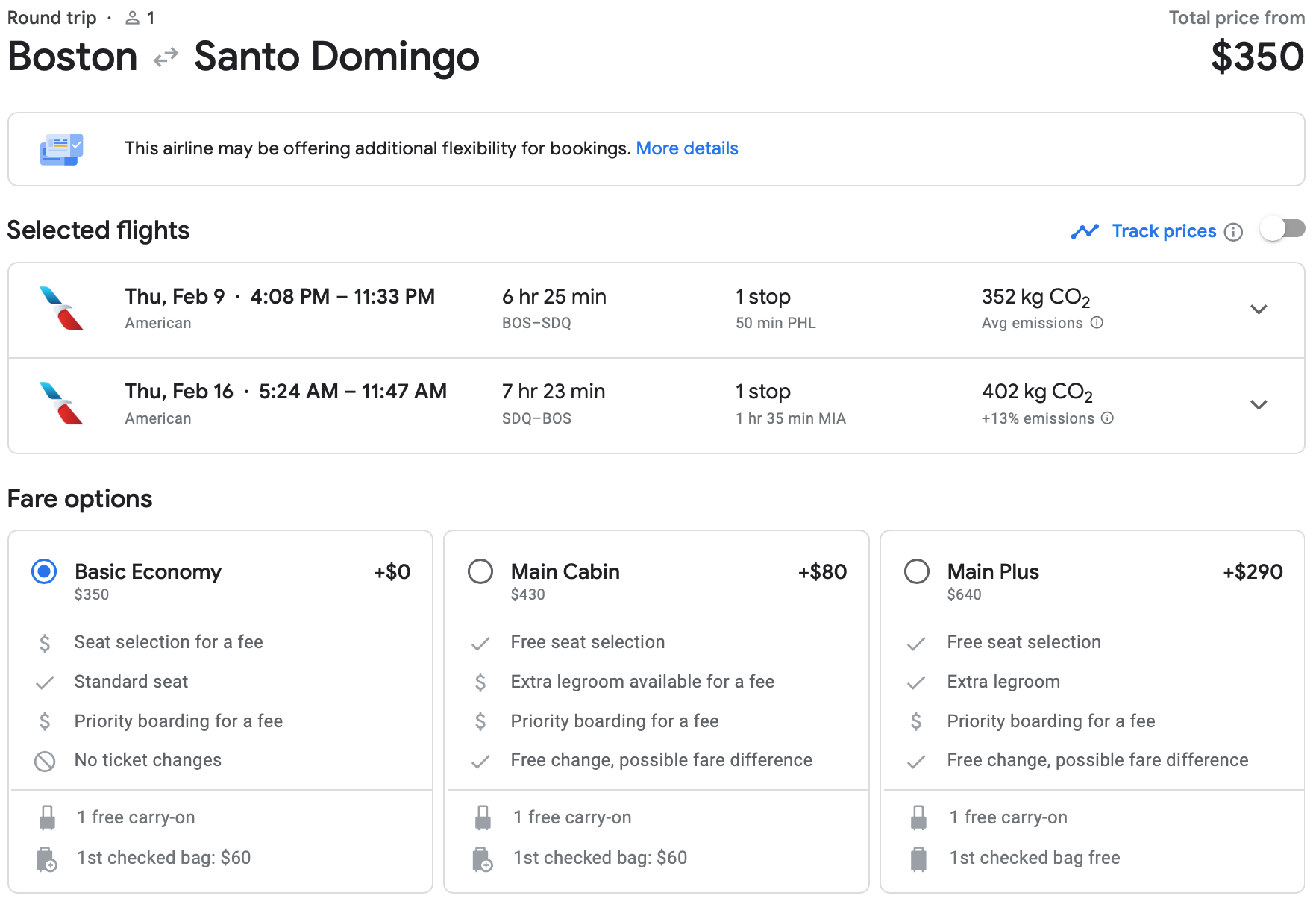Click the Avg emissions info icon
Image resolution: width=1316 pixels, height=907 pixels.
point(1097,323)
